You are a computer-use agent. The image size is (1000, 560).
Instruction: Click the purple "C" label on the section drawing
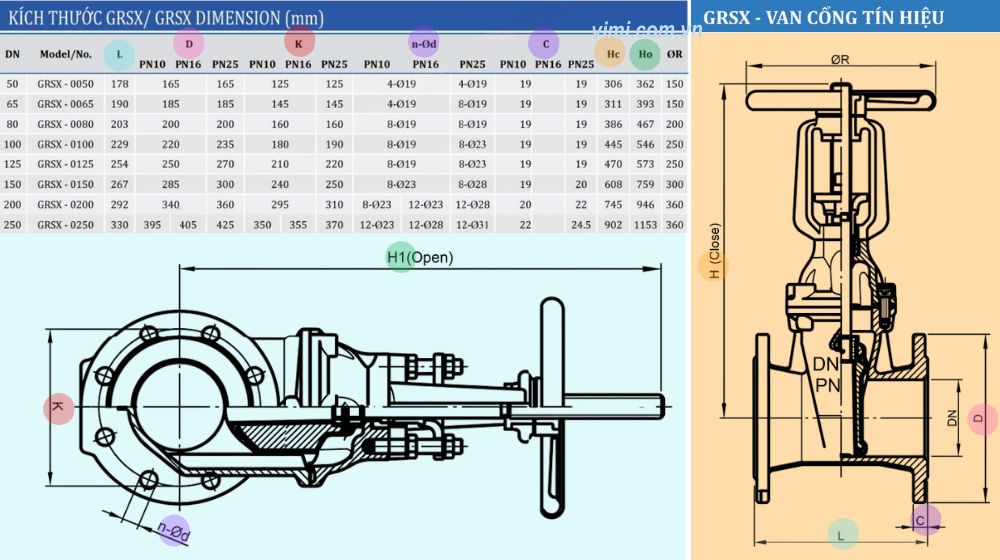point(924,520)
